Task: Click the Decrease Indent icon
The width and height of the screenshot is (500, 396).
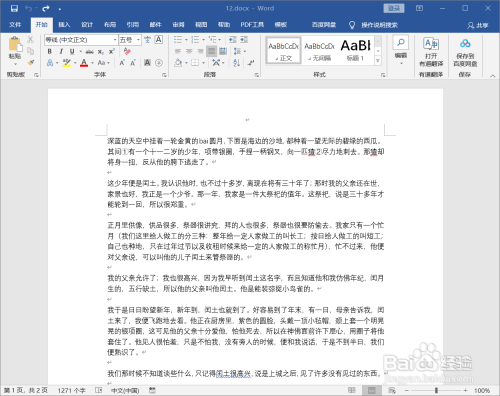Action: coord(233,40)
